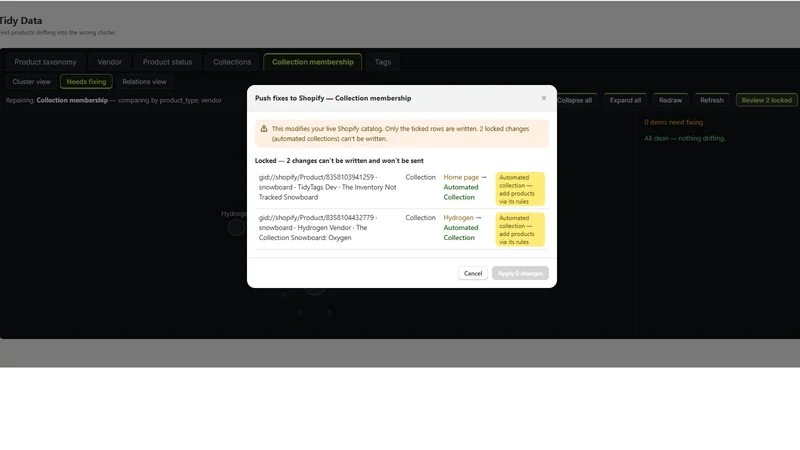Select the Needs fixing view
The image size is (800, 450).
click(x=86, y=82)
